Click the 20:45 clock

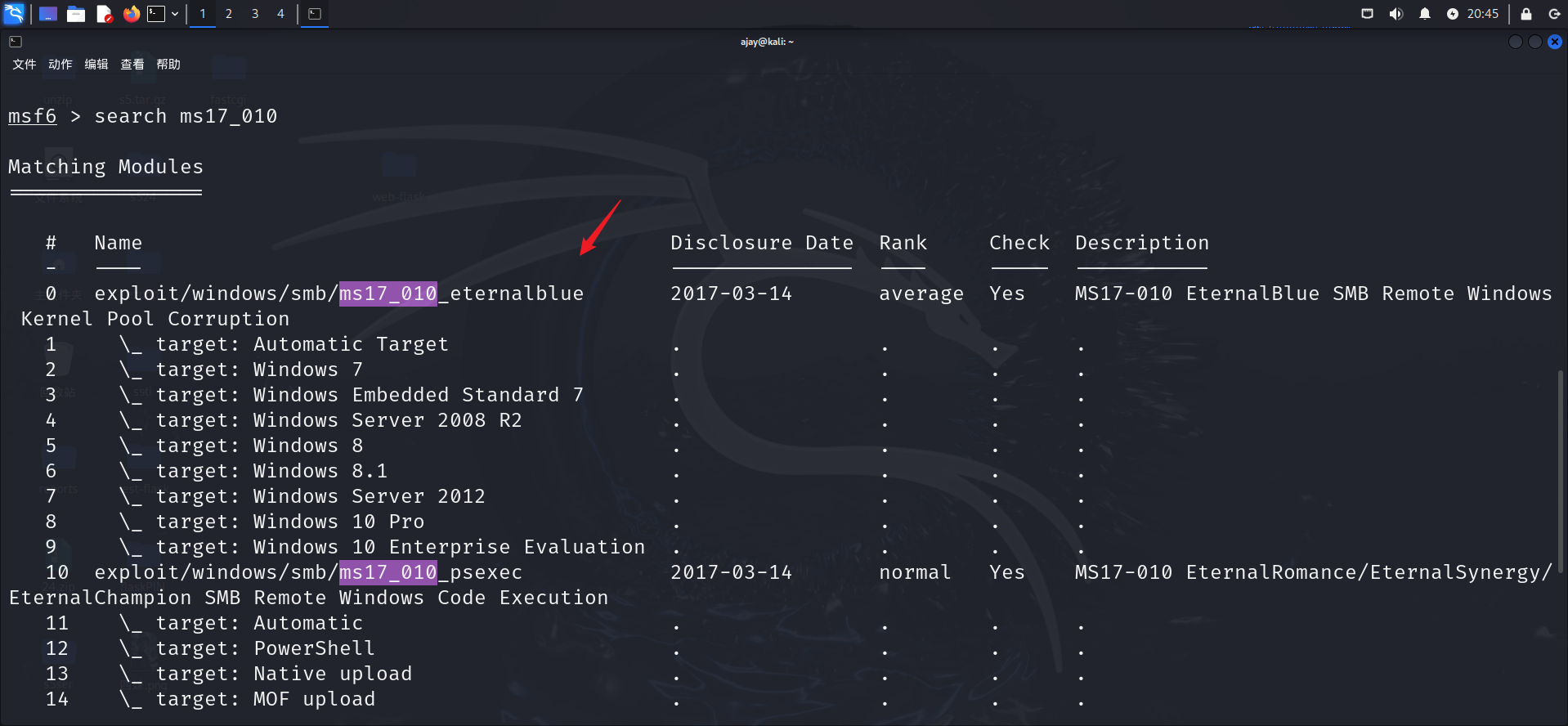click(x=1482, y=14)
